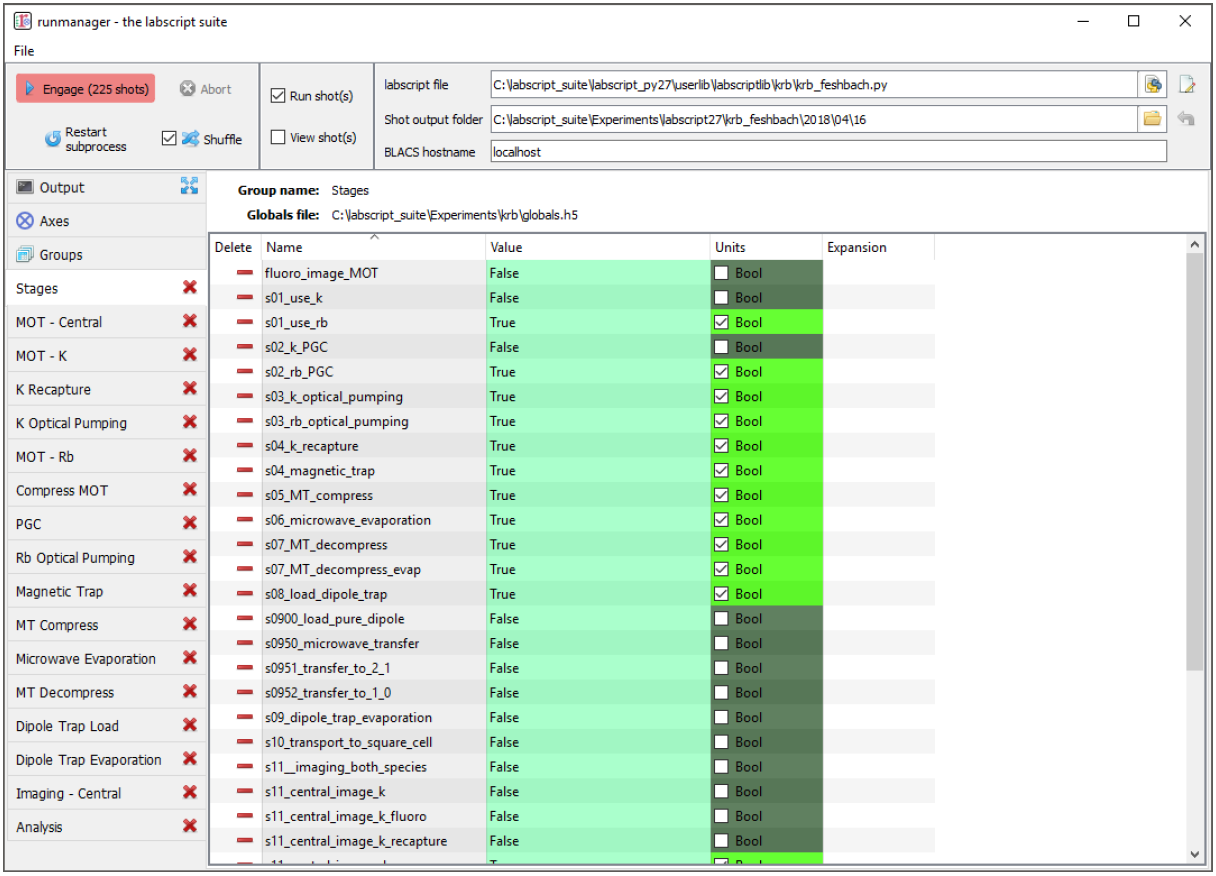Delete the s11_central_image_k global
Viewport: 1216px width, 876px height.
pyautogui.click(x=244, y=791)
